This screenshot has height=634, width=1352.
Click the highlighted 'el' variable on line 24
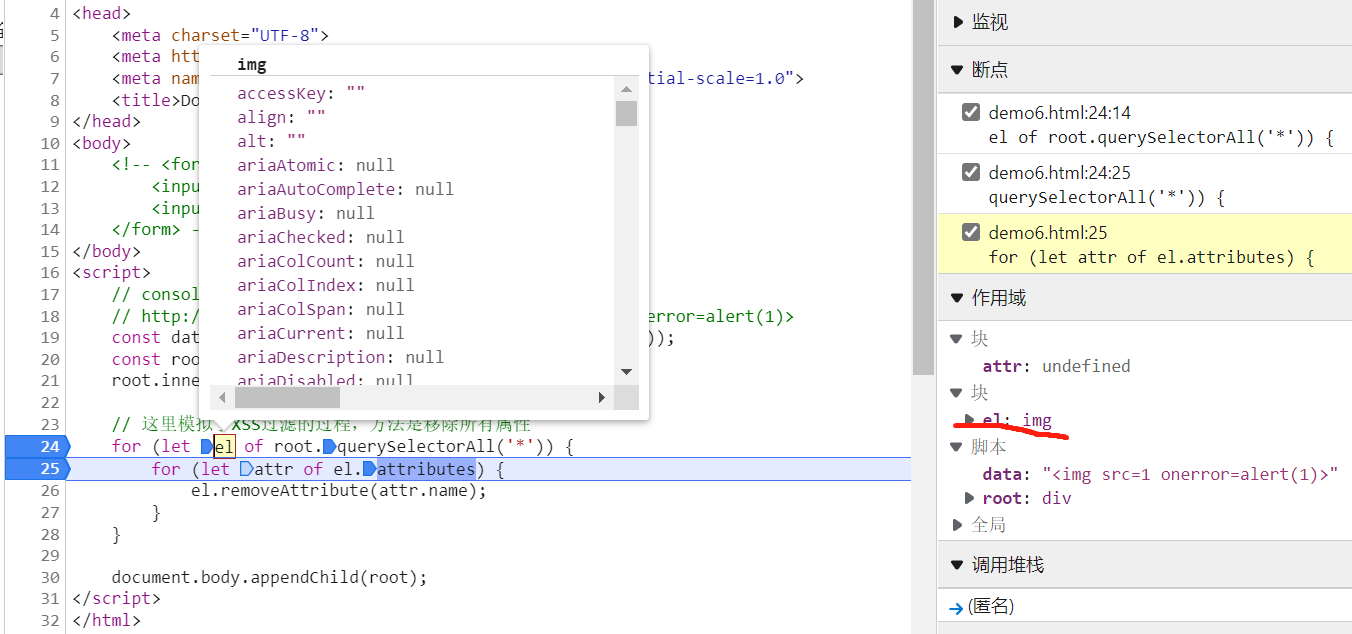pos(225,447)
